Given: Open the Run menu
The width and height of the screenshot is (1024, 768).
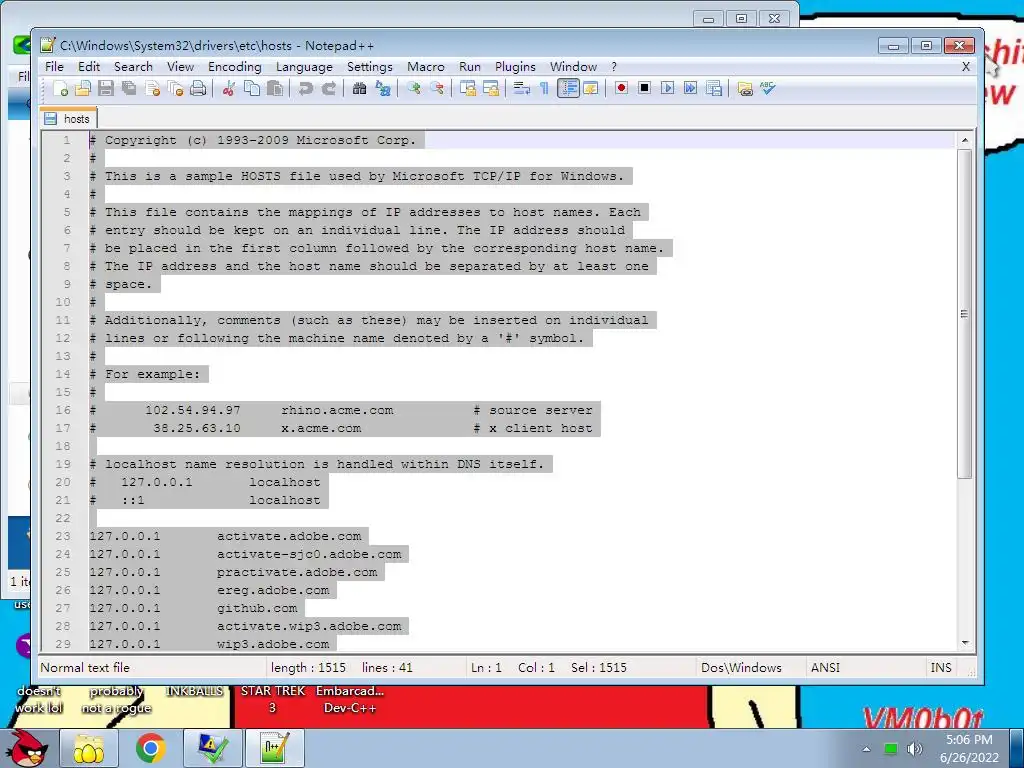Looking at the screenshot, I should tap(470, 67).
